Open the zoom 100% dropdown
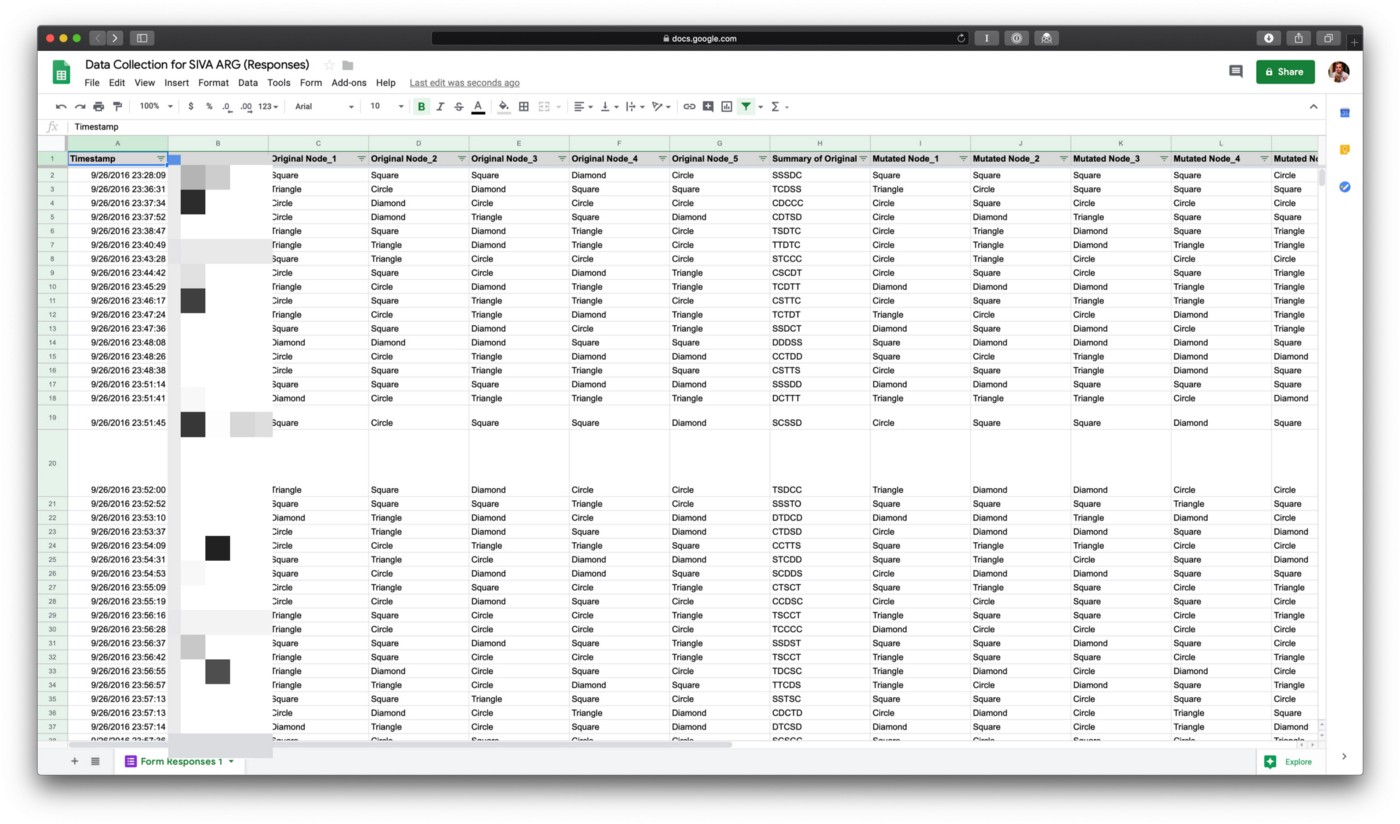 pos(155,106)
